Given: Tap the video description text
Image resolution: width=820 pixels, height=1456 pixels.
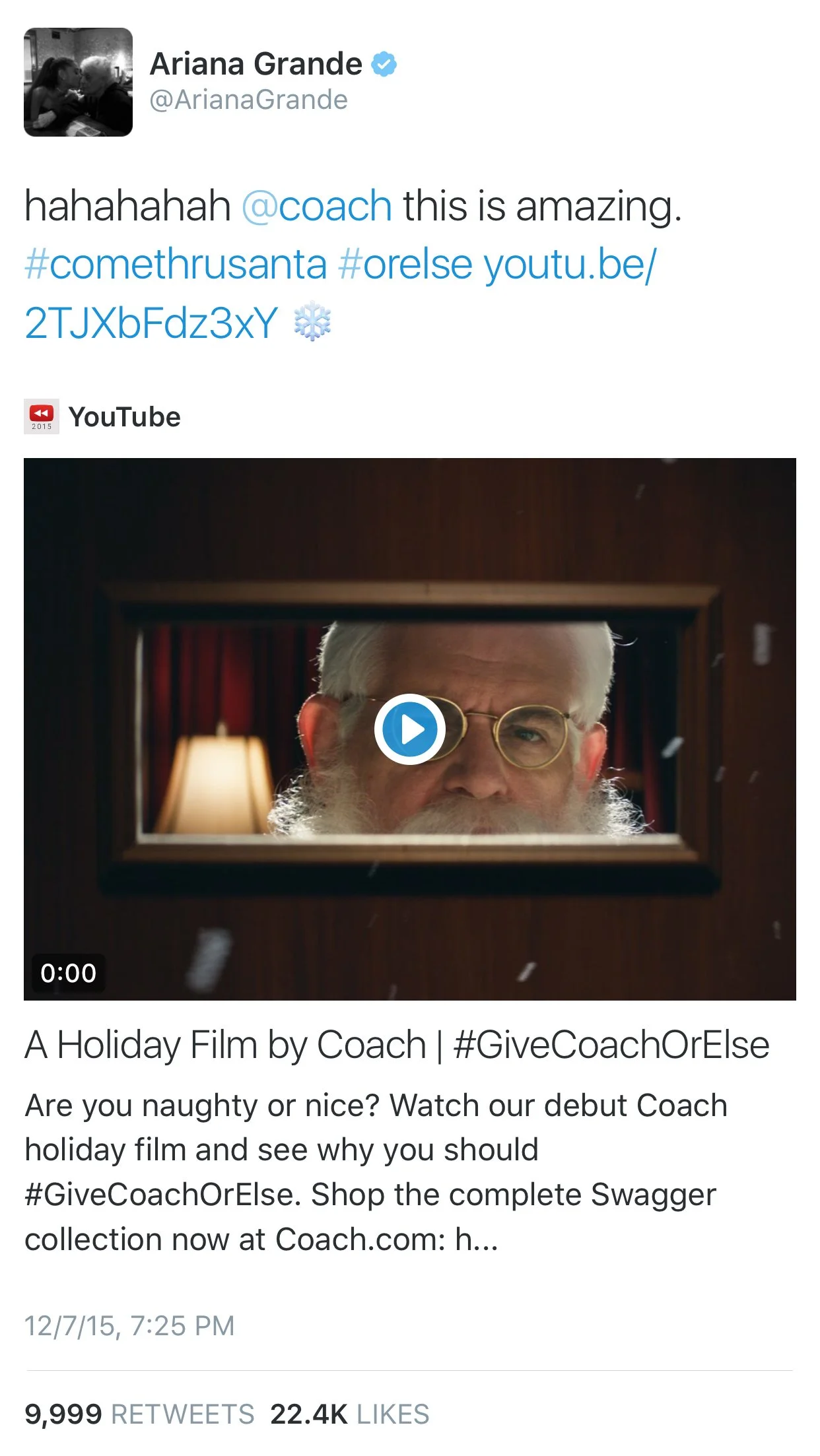Looking at the screenshot, I should point(376,1173).
